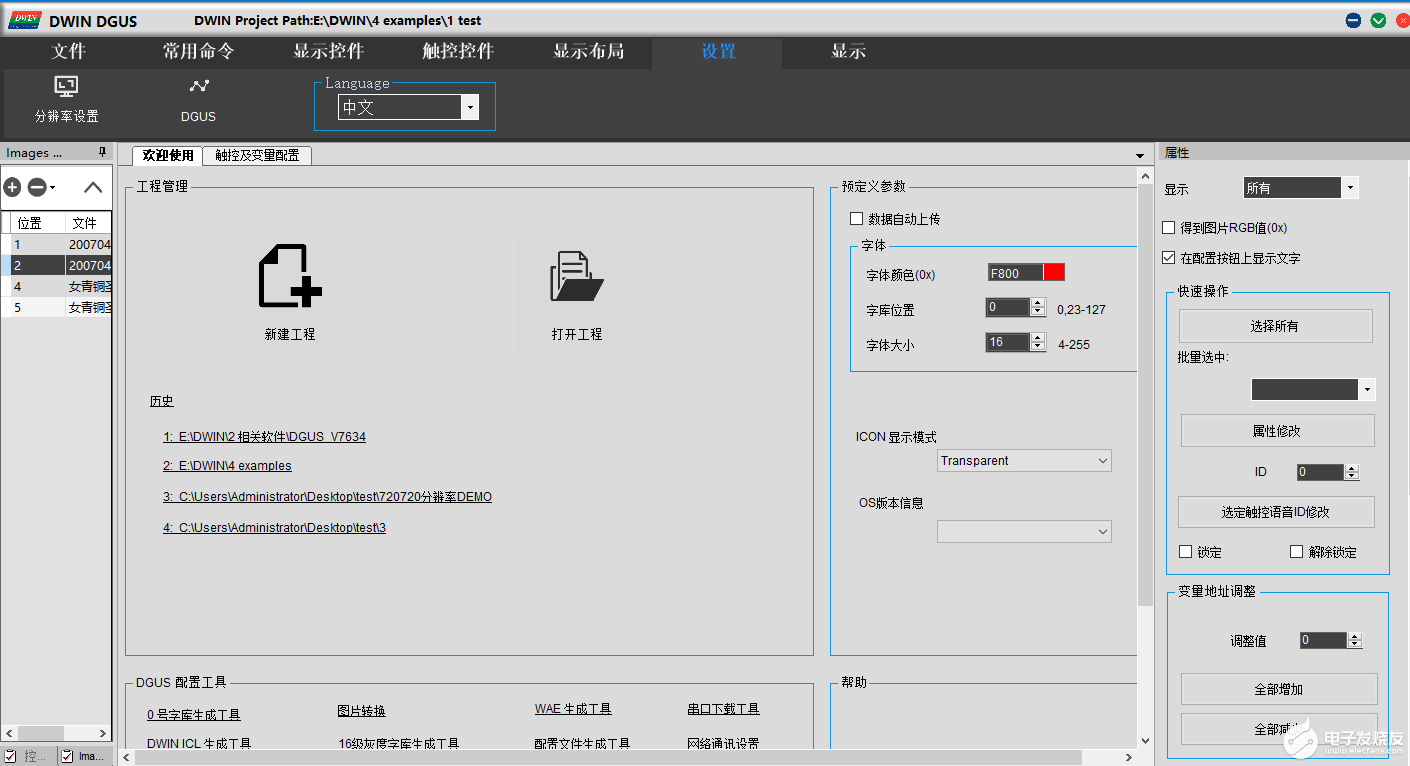This screenshot has width=1410, height=766.
Task: Click the 字库位置 stepper arrows
Action: [x=1037, y=308]
